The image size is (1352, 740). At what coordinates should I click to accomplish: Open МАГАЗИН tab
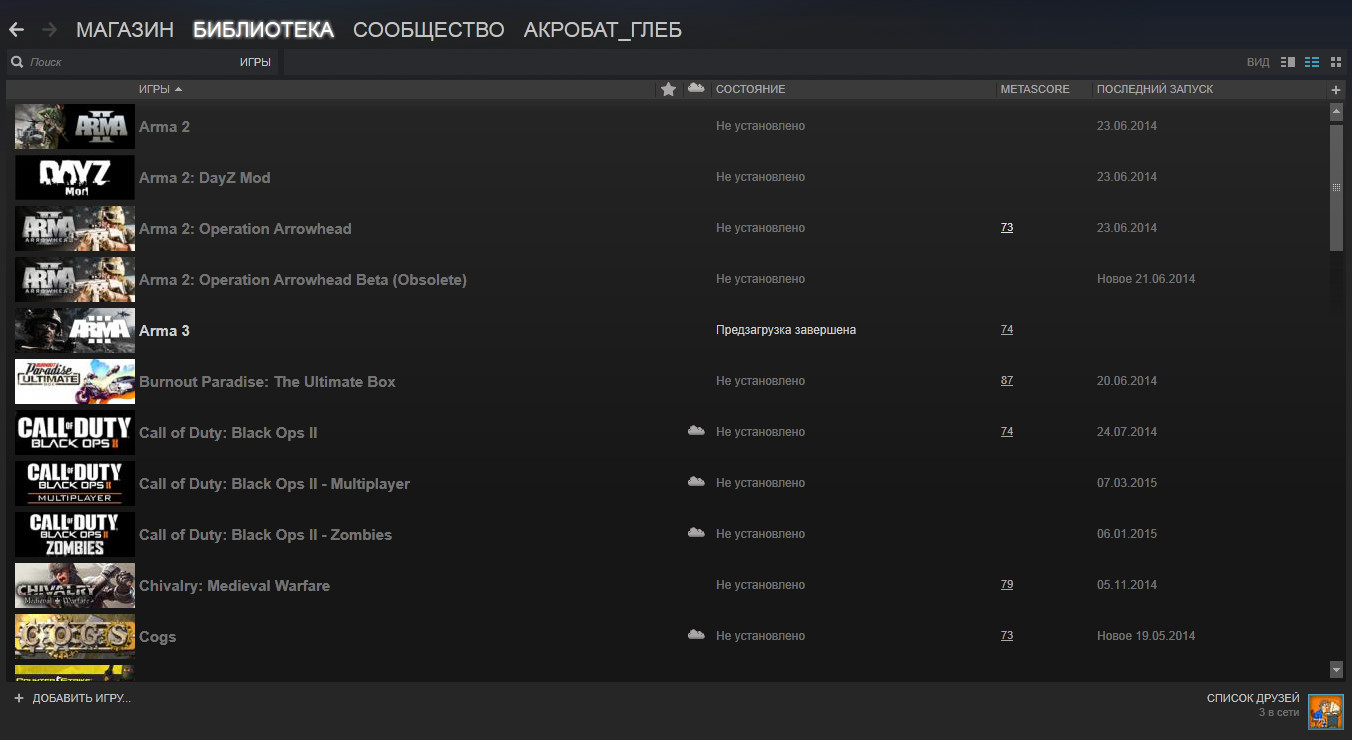click(125, 30)
